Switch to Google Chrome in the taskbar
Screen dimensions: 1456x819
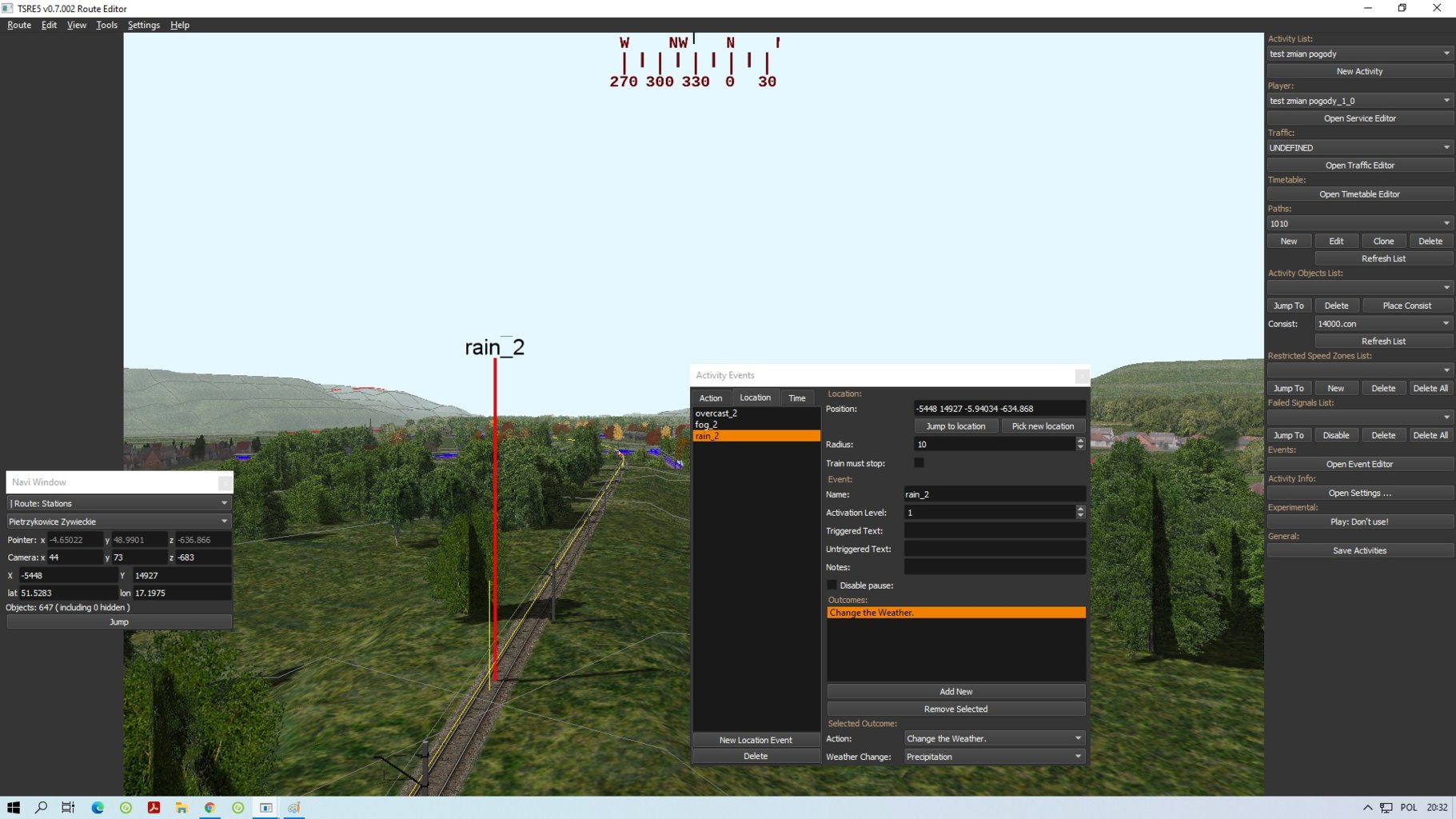click(209, 808)
